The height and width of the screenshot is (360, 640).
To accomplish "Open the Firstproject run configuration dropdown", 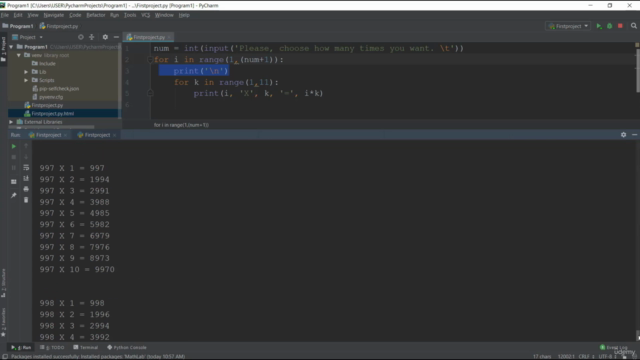I will click(x=568, y=26).
